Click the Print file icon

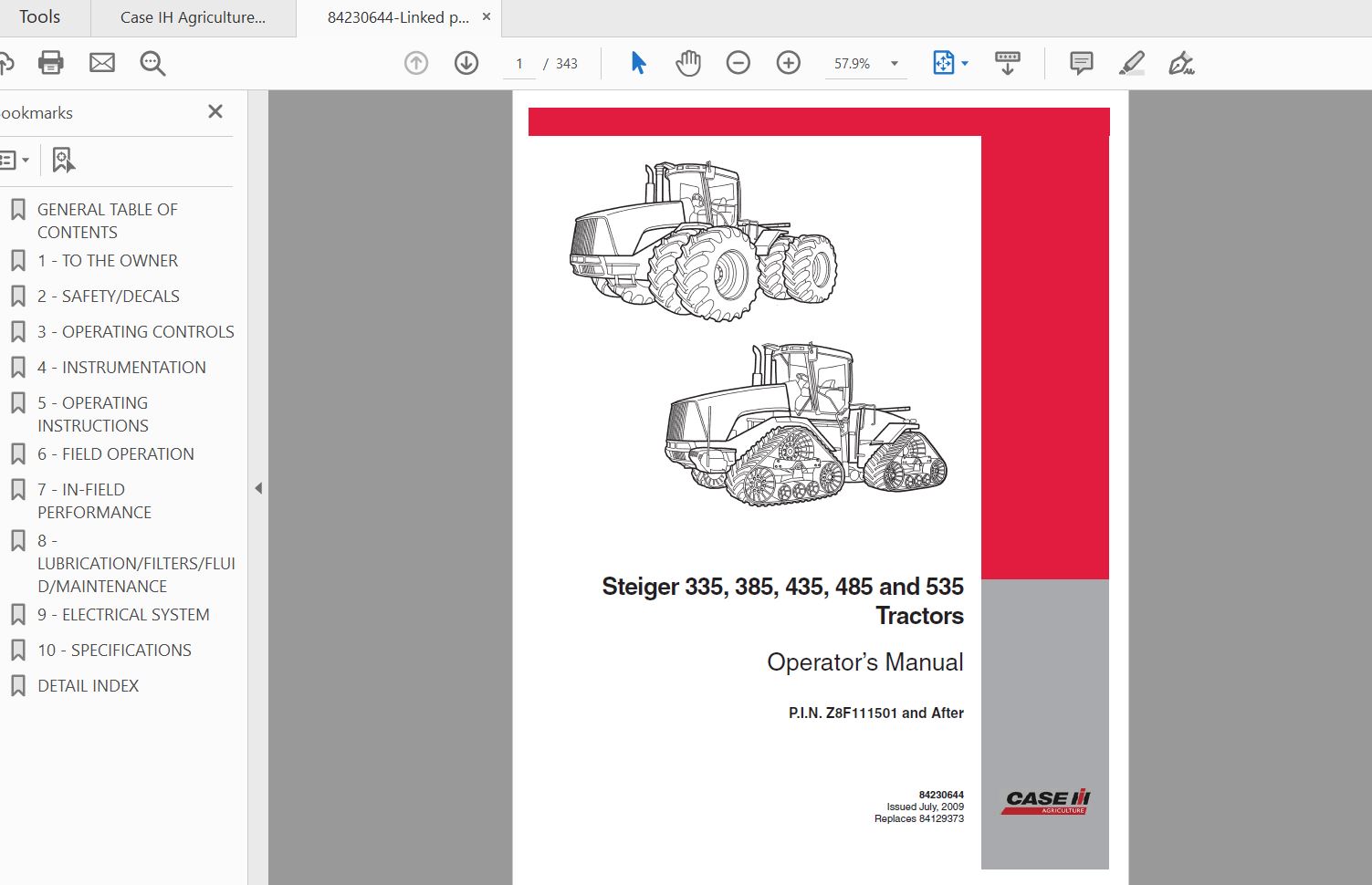point(51,63)
